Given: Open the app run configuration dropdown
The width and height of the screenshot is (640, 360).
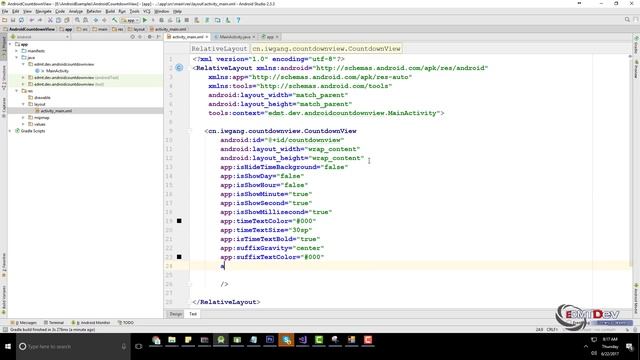Looking at the screenshot, I should tap(130, 20).
